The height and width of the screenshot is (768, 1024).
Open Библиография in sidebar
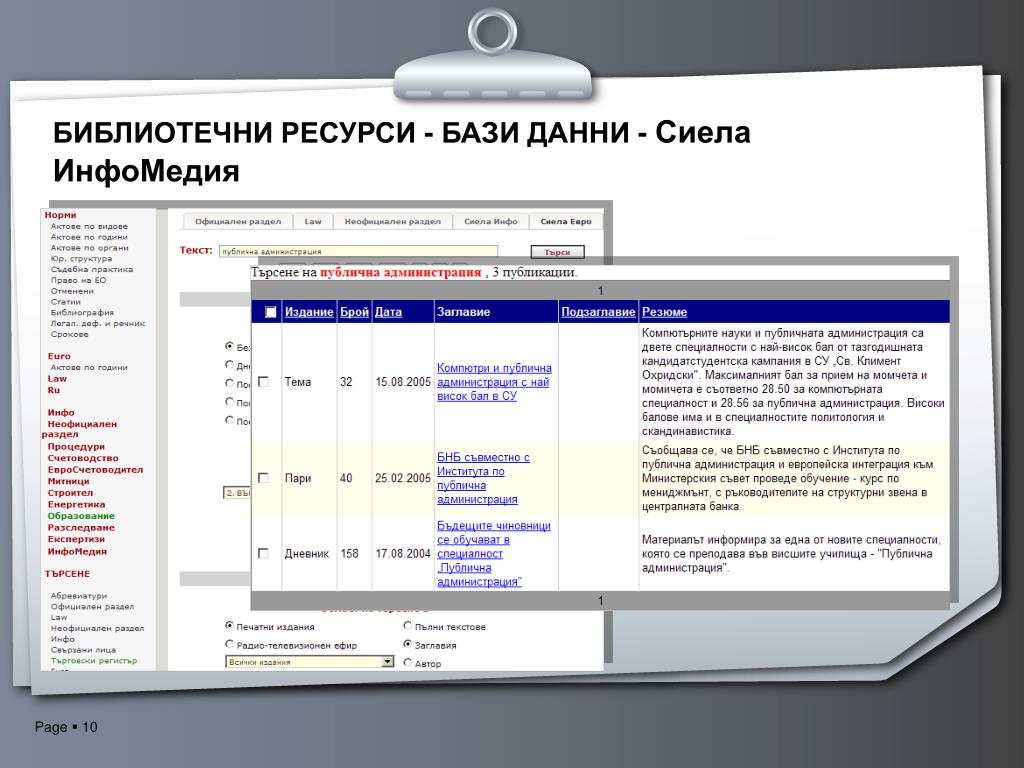82,312
